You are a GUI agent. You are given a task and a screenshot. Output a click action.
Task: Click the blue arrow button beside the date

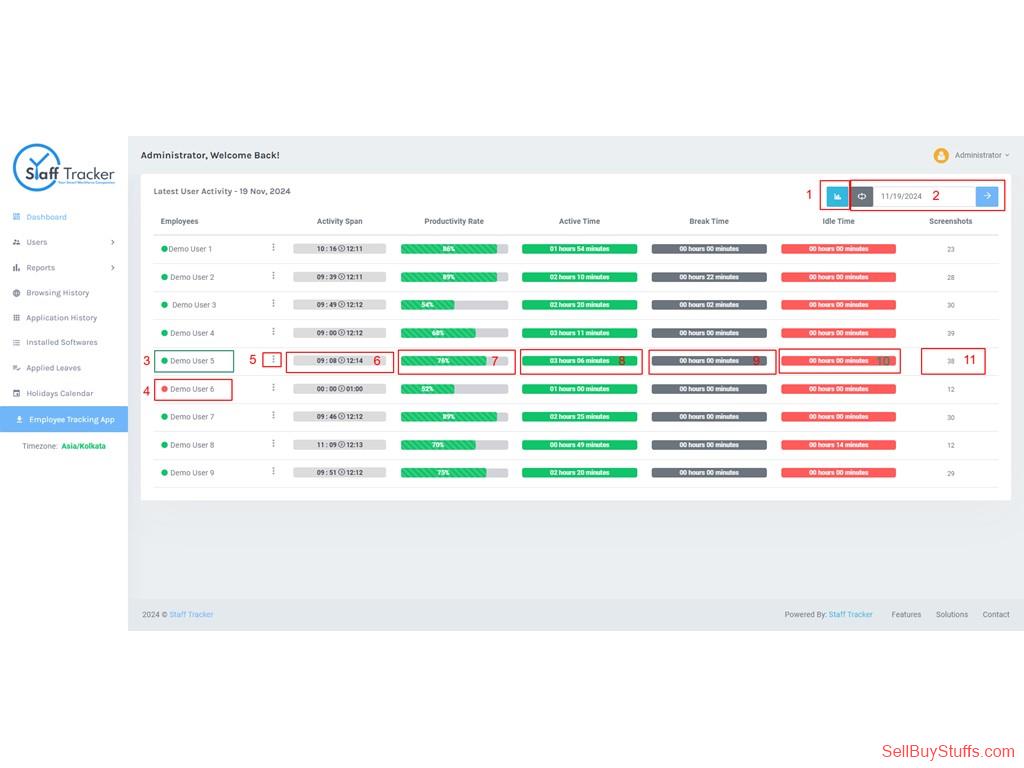(x=988, y=196)
